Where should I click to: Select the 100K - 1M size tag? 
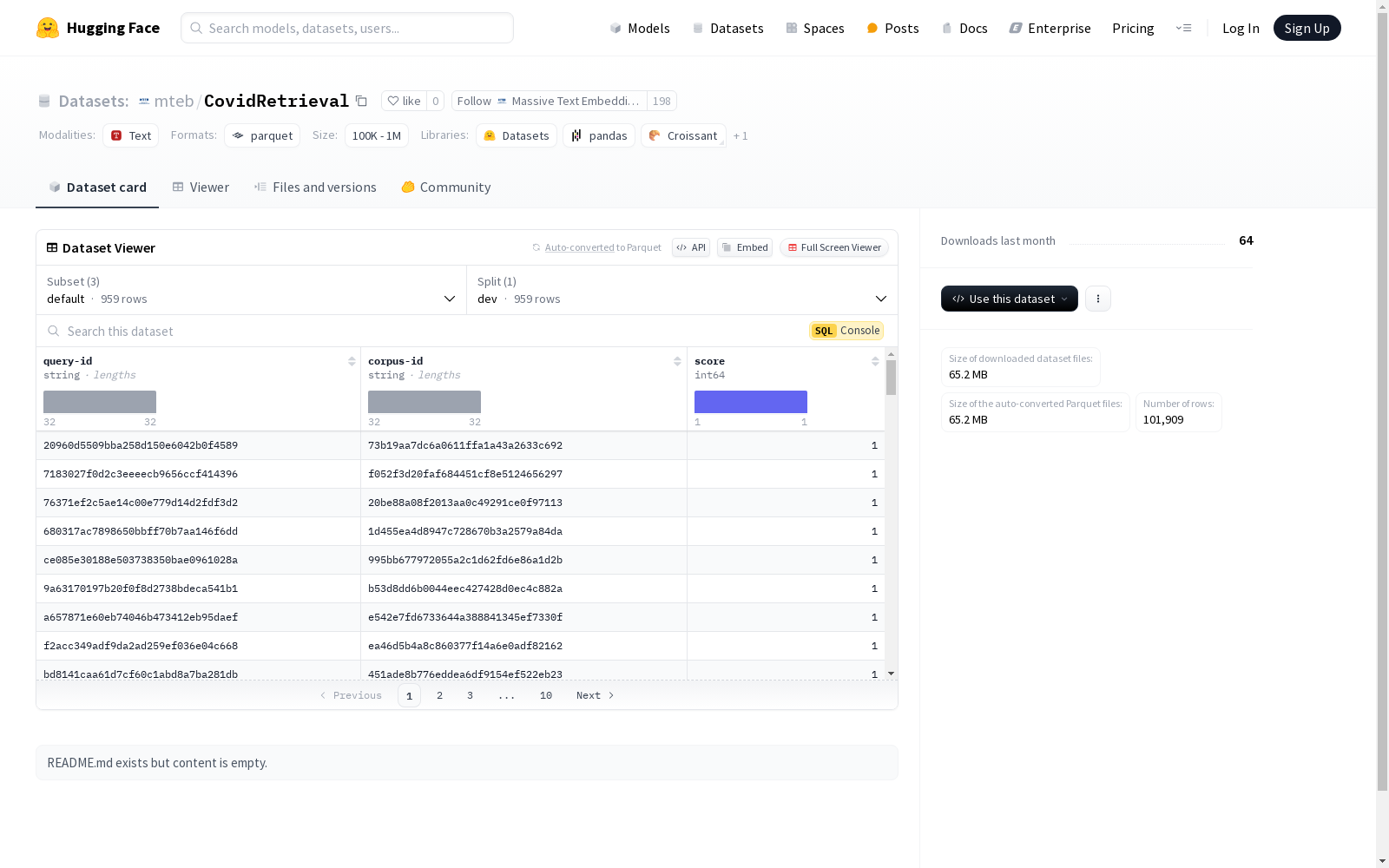coord(377,135)
